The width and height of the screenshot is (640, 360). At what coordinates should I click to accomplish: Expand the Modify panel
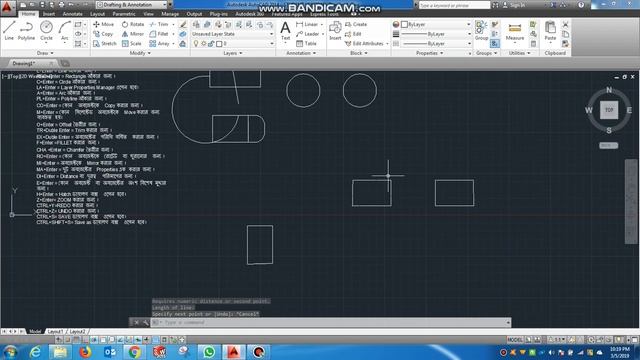tap(140, 53)
